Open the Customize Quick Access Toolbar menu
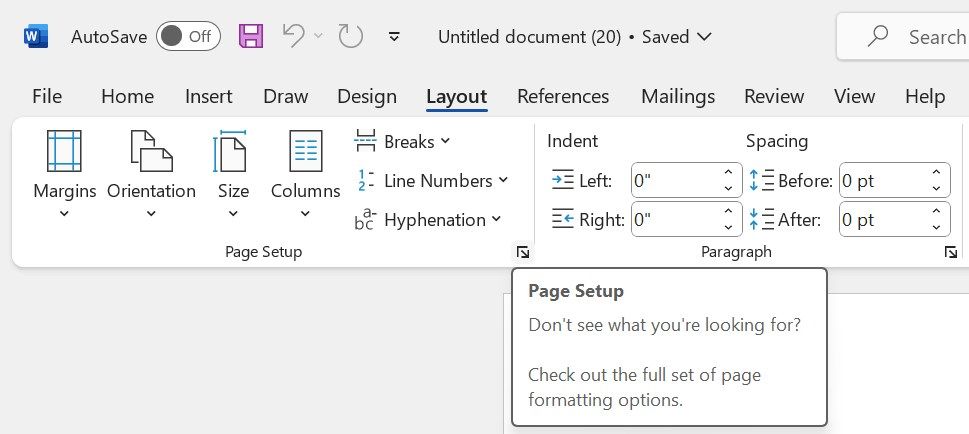Screen dimensions: 969x434 click(394, 37)
